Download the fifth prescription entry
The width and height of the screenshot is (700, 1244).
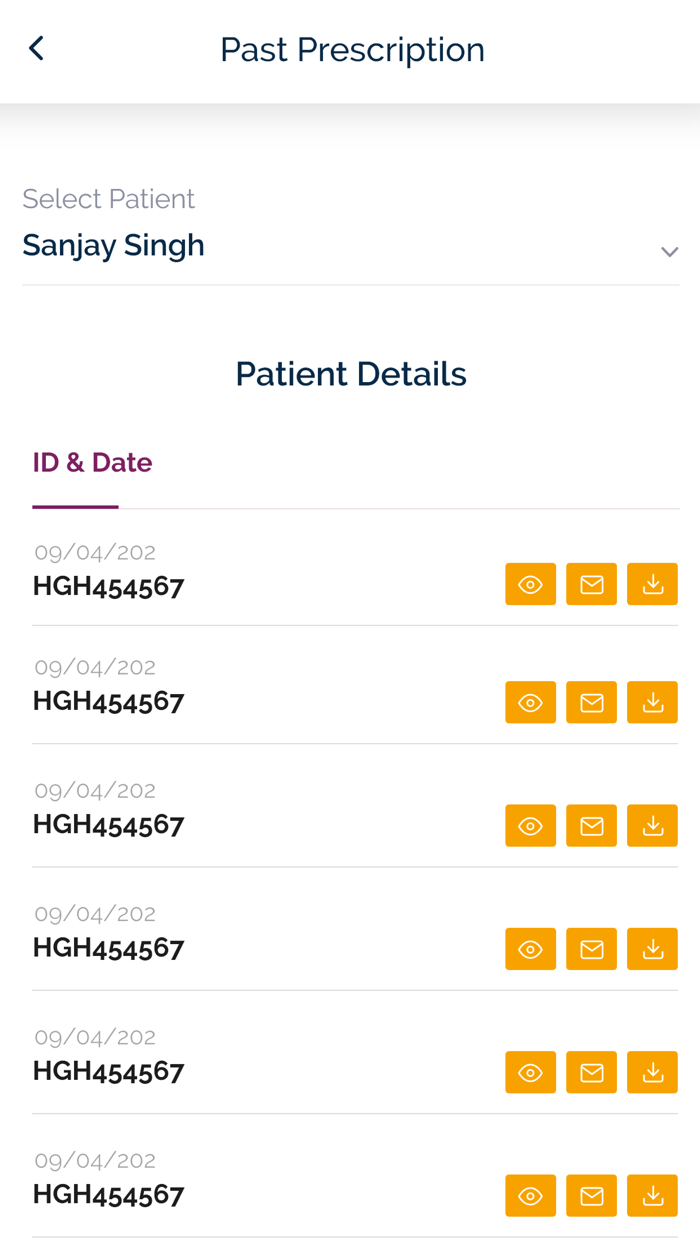[x=652, y=1072]
